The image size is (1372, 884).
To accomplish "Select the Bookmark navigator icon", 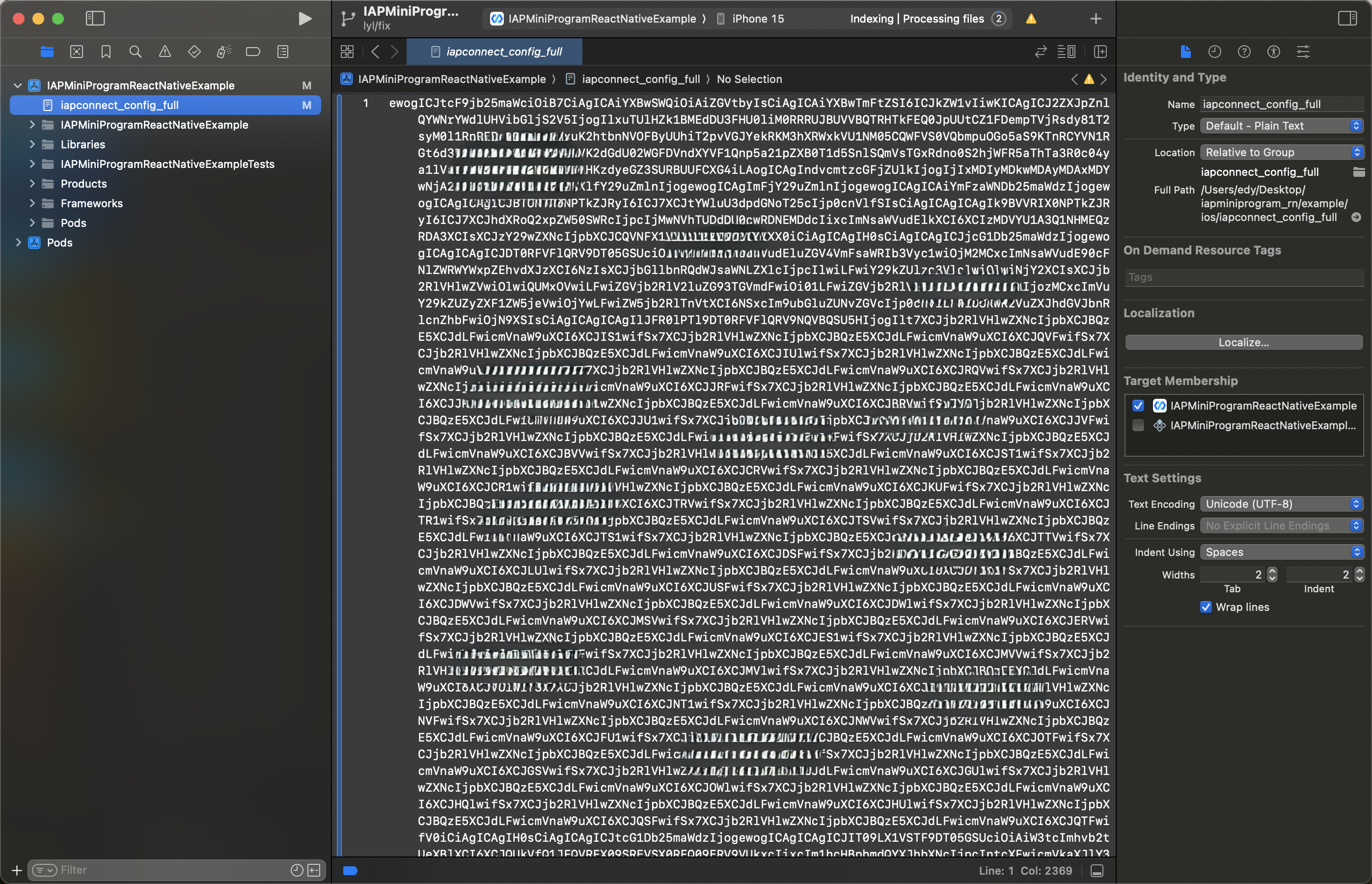I will 105,51.
